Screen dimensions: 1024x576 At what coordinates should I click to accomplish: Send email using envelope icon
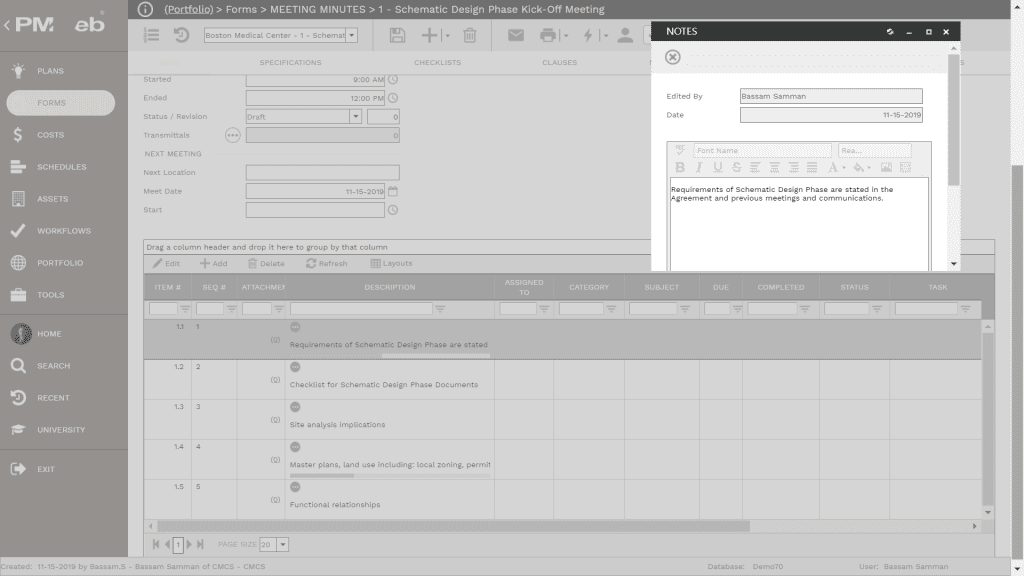click(x=516, y=35)
